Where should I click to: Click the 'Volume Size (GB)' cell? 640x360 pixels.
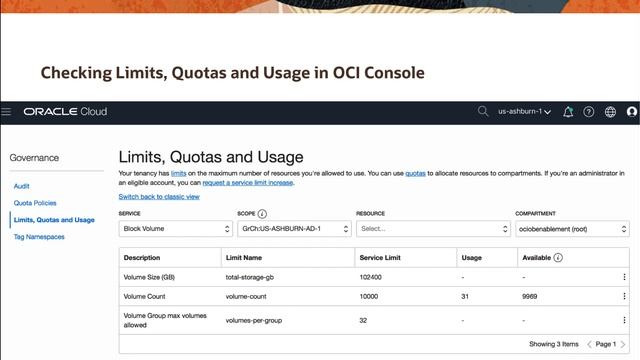click(149, 277)
